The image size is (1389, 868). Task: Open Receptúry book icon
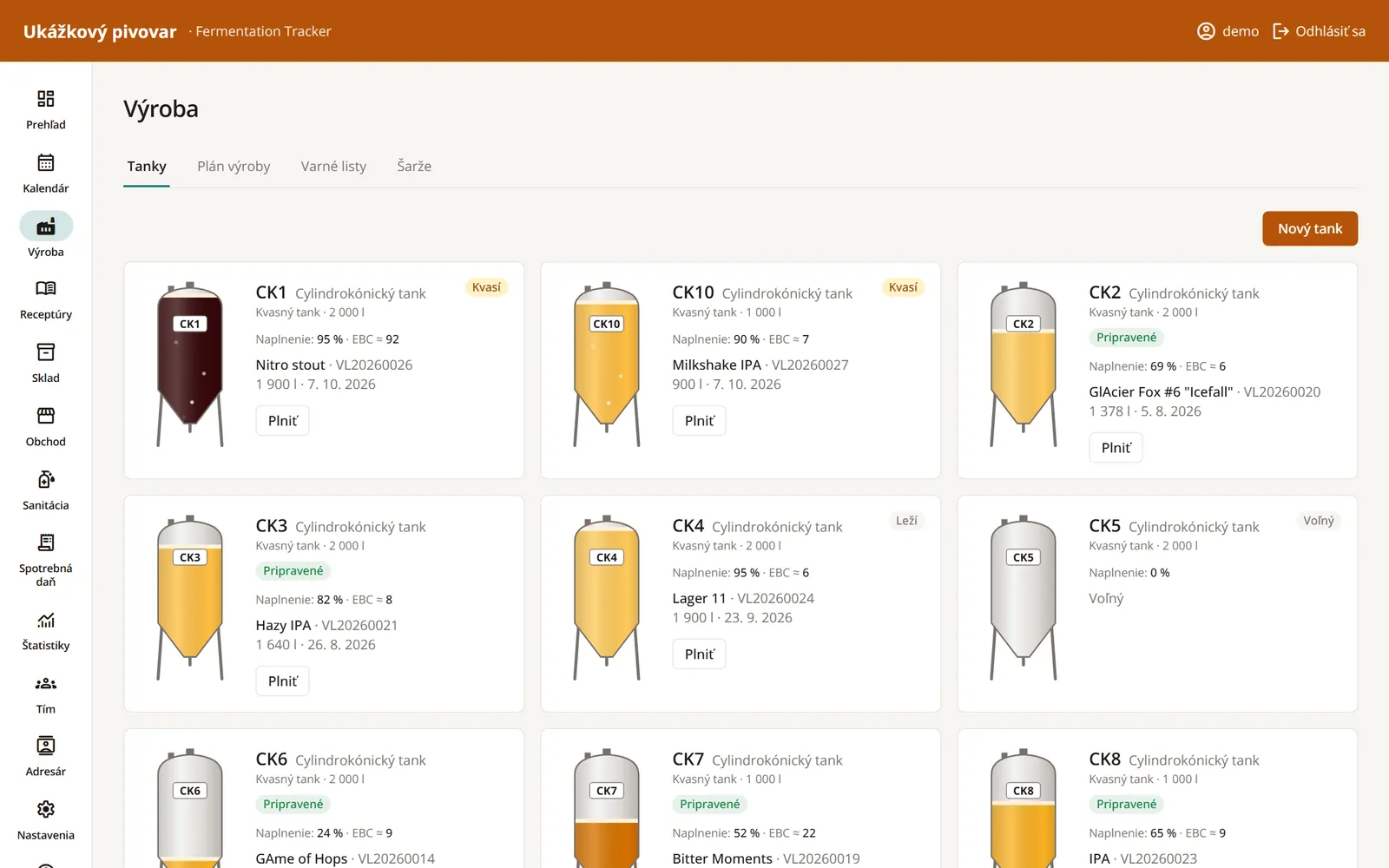pos(46,288)
